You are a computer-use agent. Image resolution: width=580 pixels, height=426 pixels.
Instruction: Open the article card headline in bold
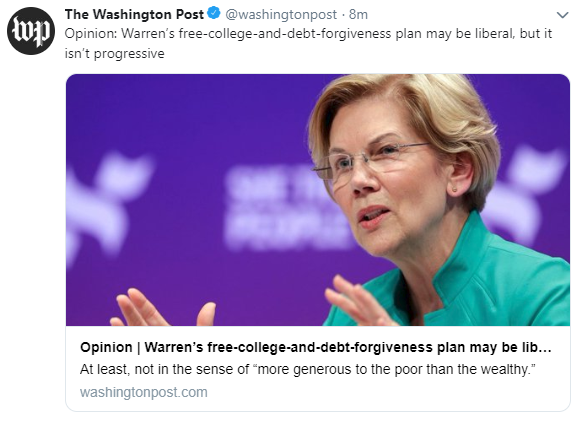coord(316,347)
